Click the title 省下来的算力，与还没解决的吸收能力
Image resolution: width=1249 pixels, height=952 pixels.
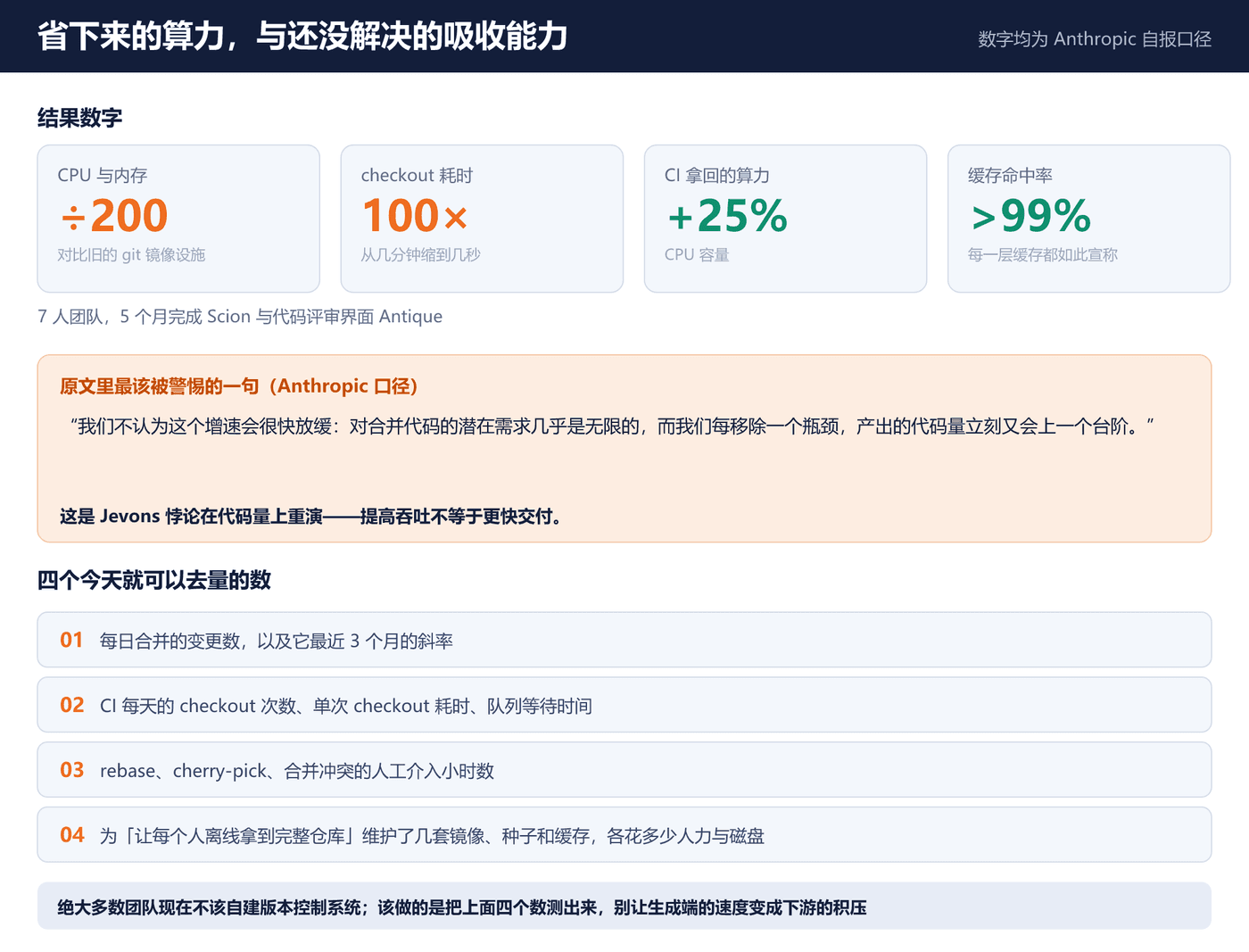[302, 37]
